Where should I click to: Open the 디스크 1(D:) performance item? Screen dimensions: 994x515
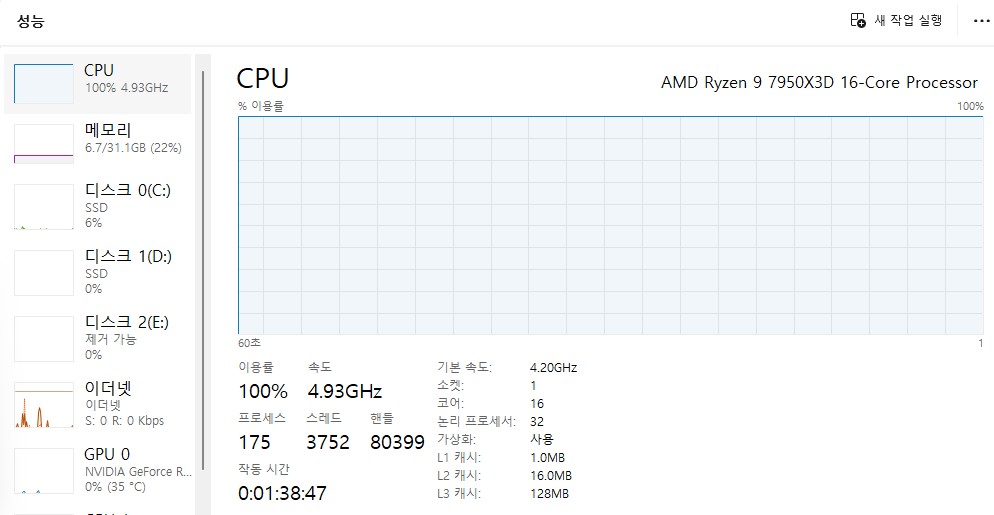98,272
